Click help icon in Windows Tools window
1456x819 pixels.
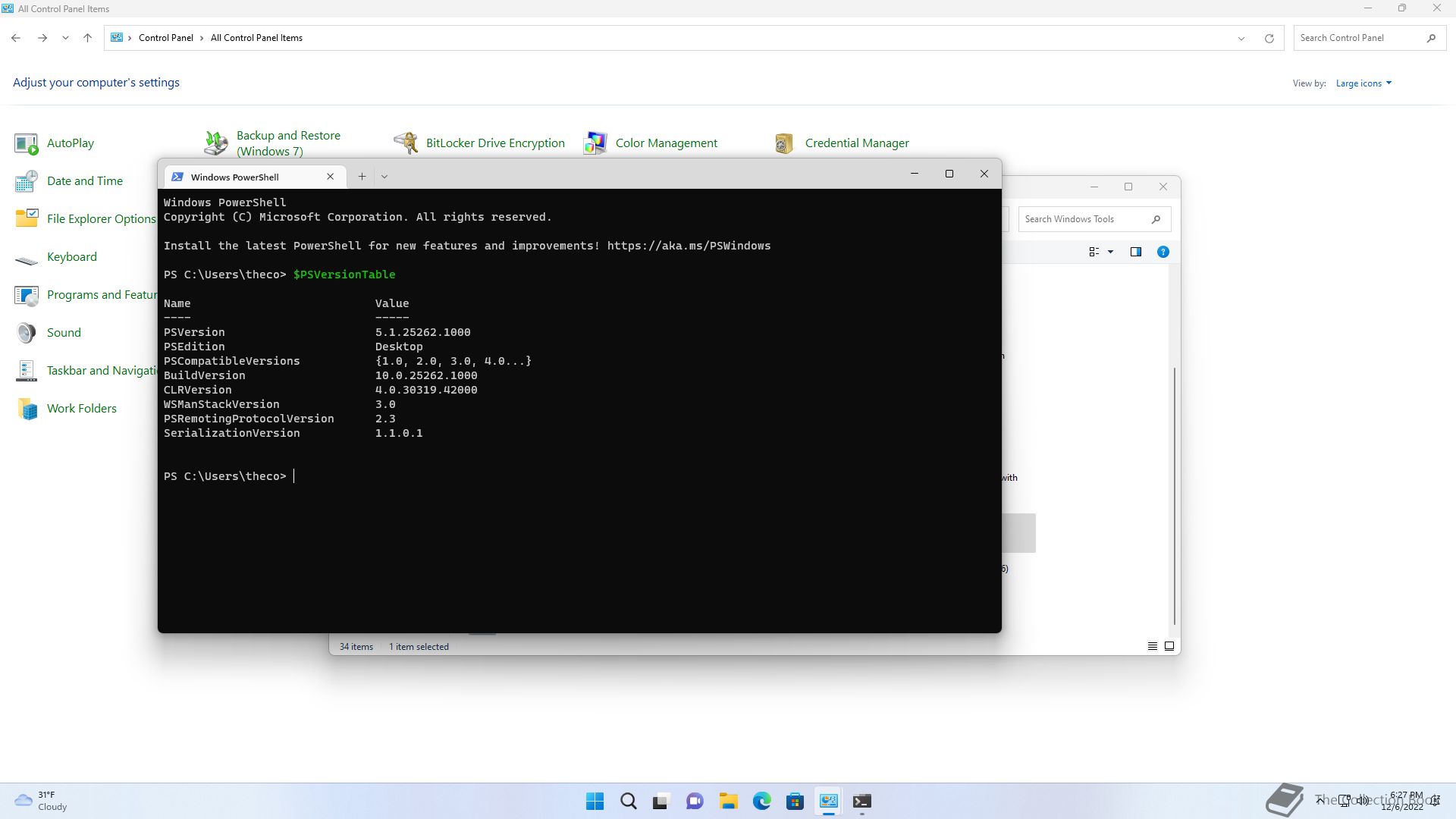click(x=1163, y=252)
